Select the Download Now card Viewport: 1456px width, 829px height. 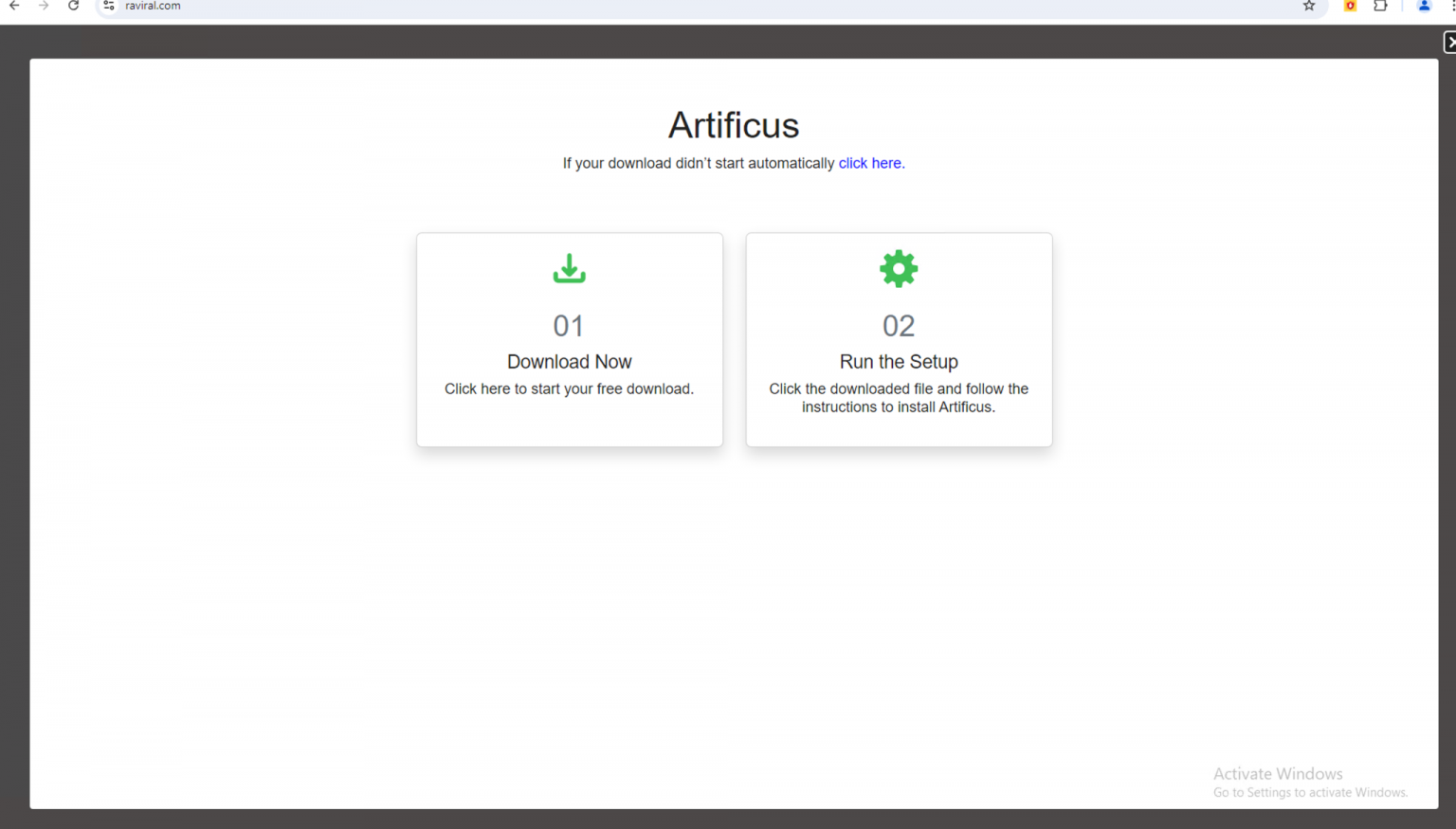click(x=569, y=339)
